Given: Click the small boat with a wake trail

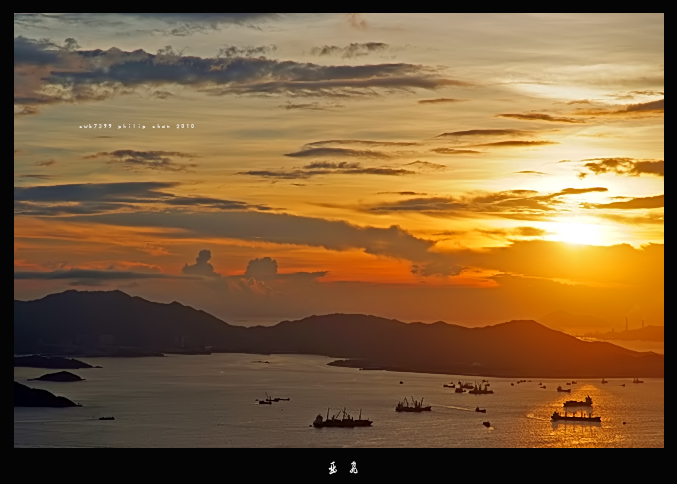Looking at the screenshot, I should click(x=480, y=409).
